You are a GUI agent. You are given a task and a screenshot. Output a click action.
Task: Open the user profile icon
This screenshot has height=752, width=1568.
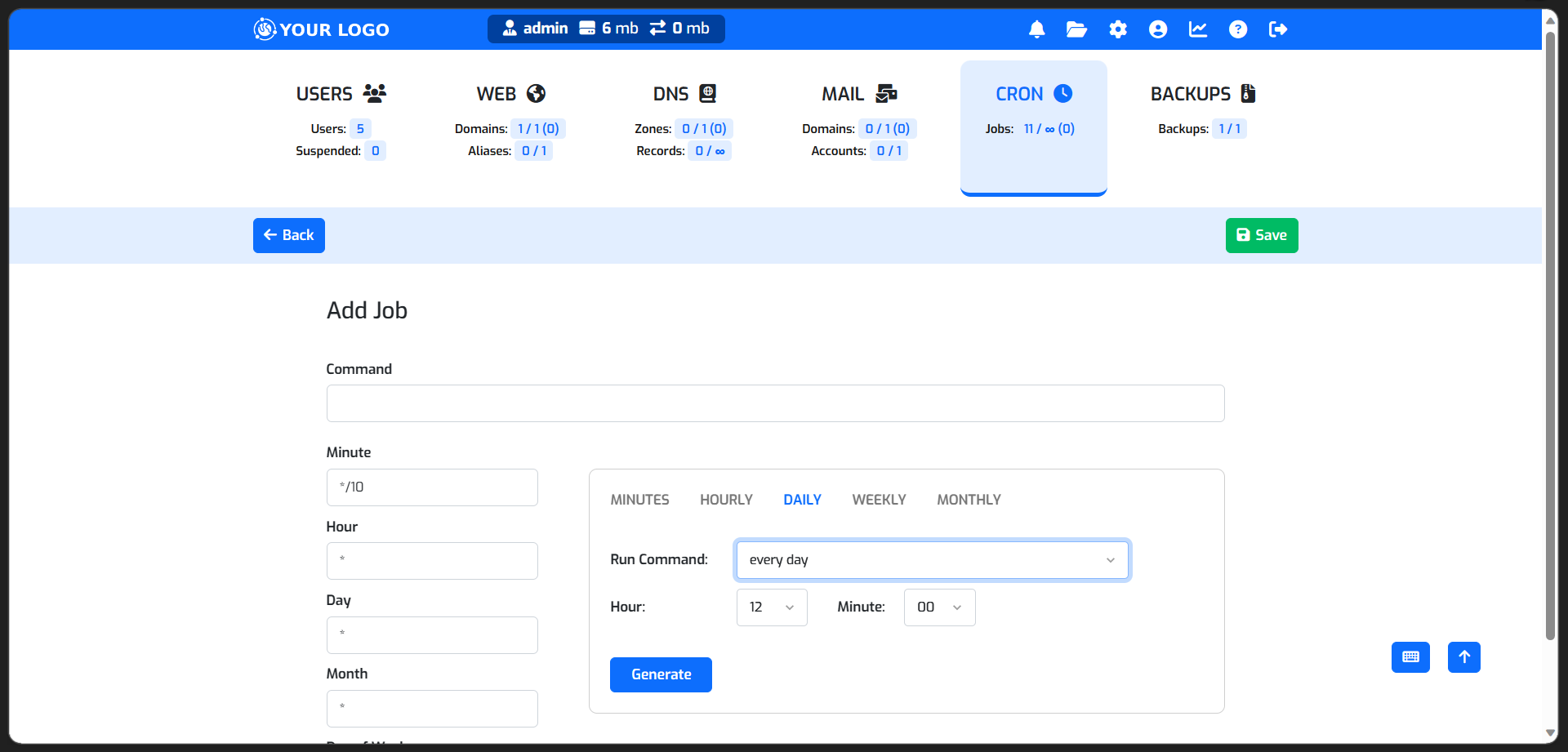click(x=1157, y=29)
